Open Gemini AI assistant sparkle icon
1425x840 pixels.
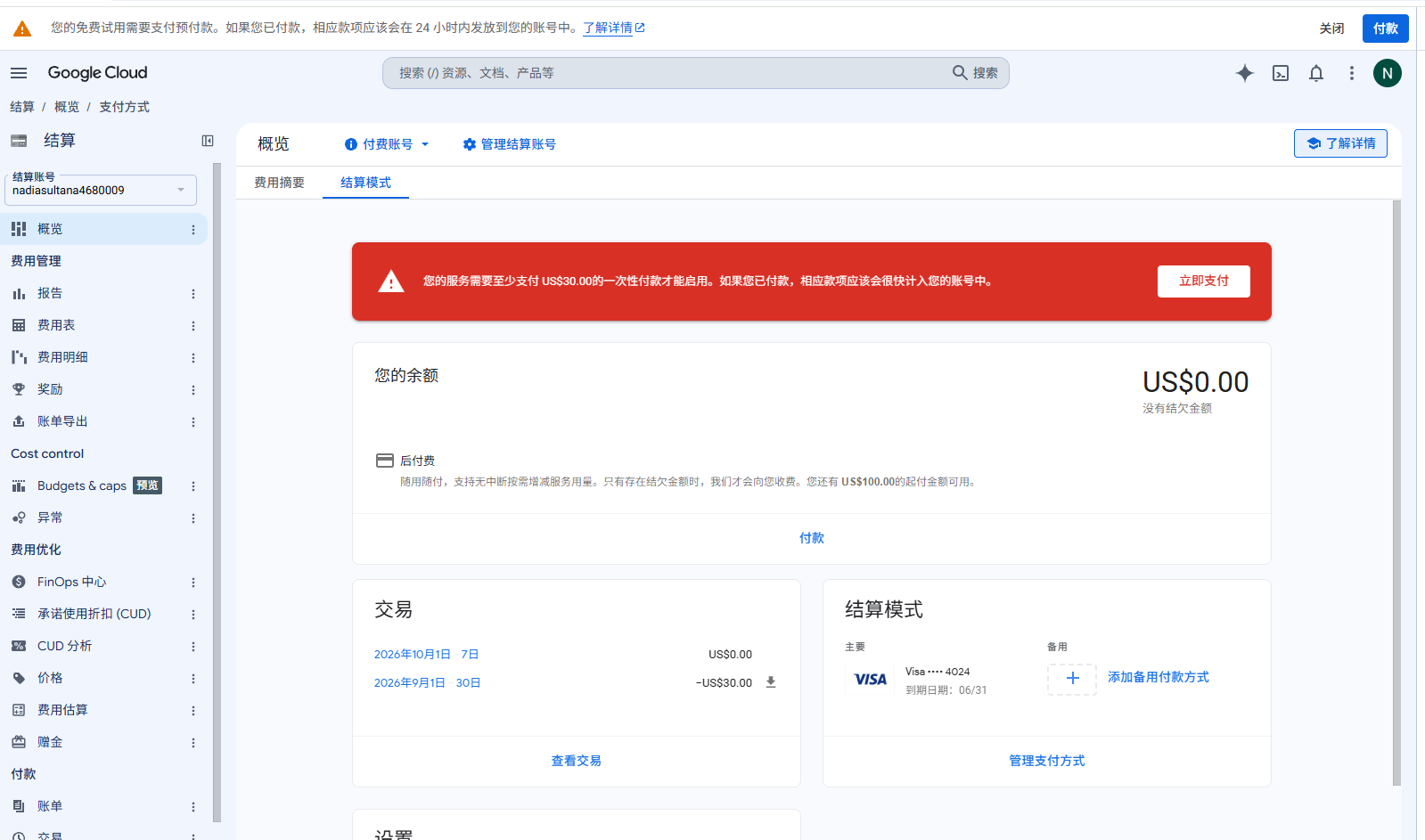(1245, 73)
